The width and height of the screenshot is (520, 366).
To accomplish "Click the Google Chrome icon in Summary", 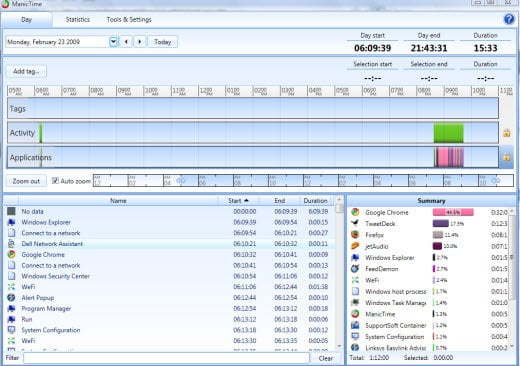I will [x=355, y=212].
